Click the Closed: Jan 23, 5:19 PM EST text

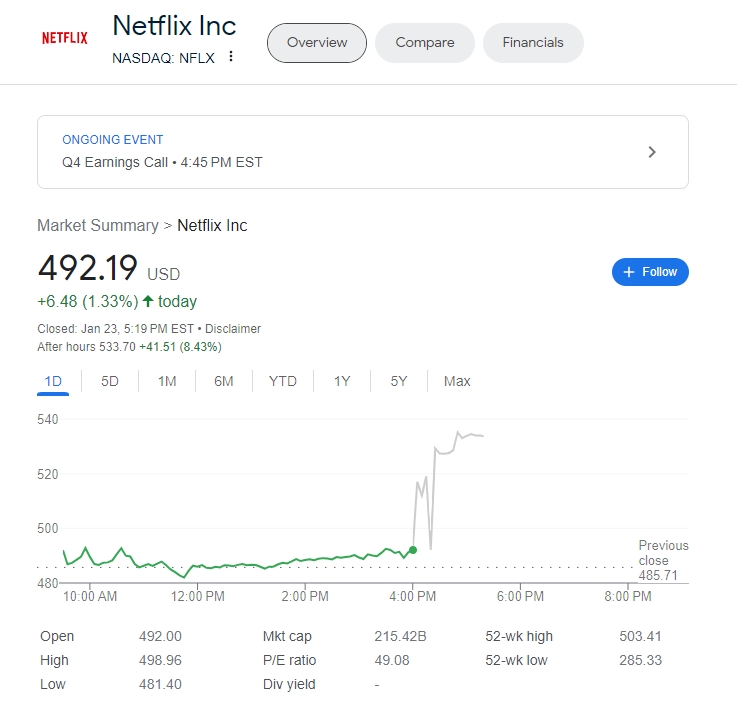(x=116, y=329)
